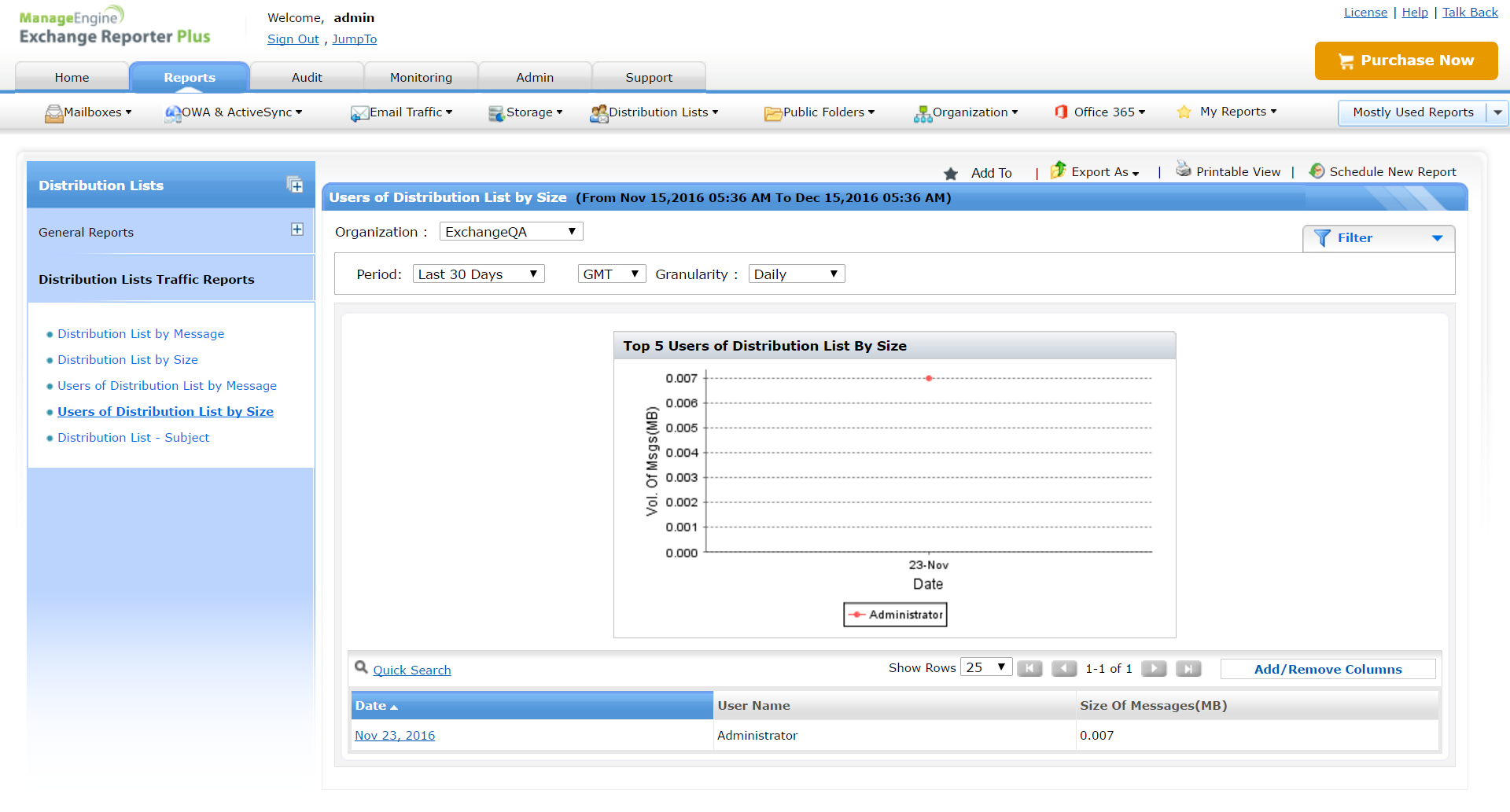This screenshot has width=1510, height=812.
Task: Expand the General Reports section
Action: pos(297,230)
